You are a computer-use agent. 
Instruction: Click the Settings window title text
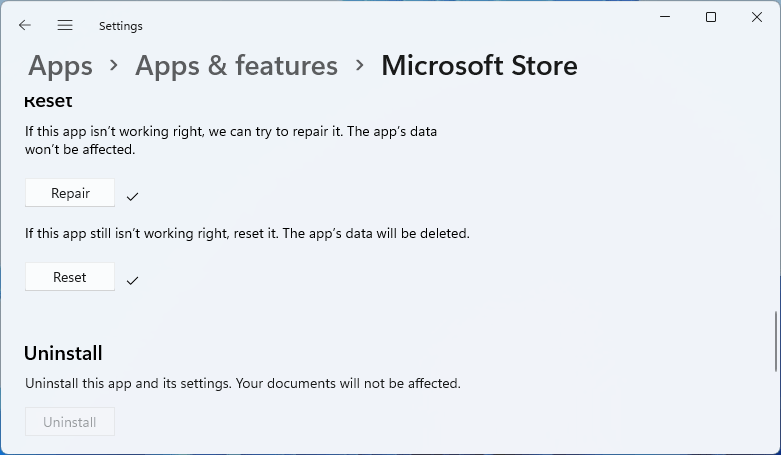(x=121, y=26)
